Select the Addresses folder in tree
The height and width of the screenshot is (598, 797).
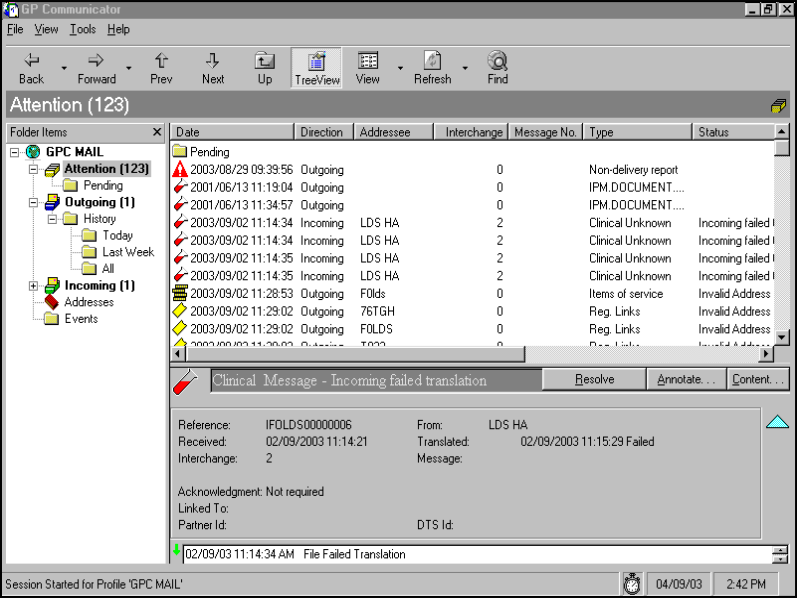[x=88, y=302]
